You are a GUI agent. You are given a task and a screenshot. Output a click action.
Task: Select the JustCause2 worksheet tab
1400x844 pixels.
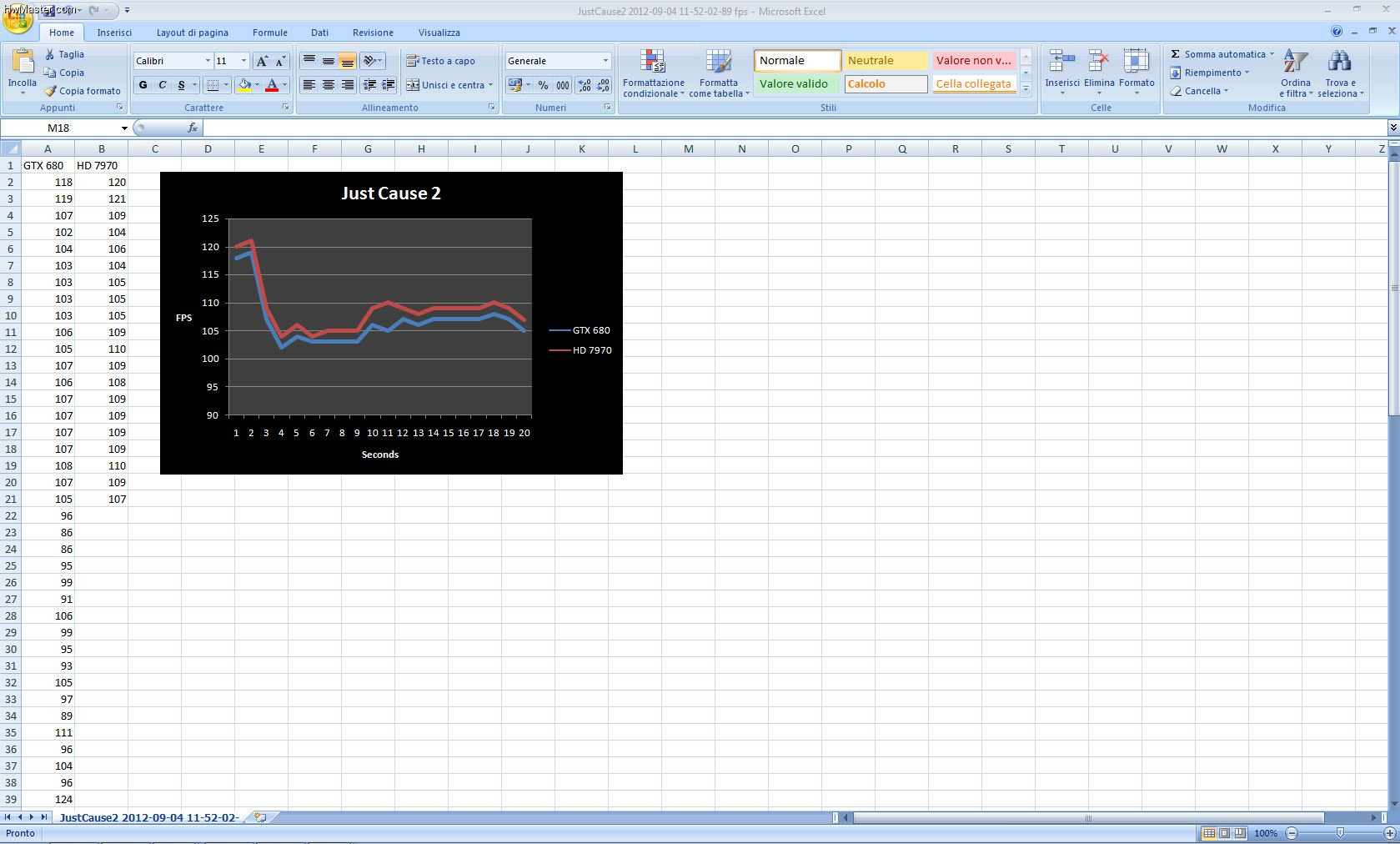150,817
